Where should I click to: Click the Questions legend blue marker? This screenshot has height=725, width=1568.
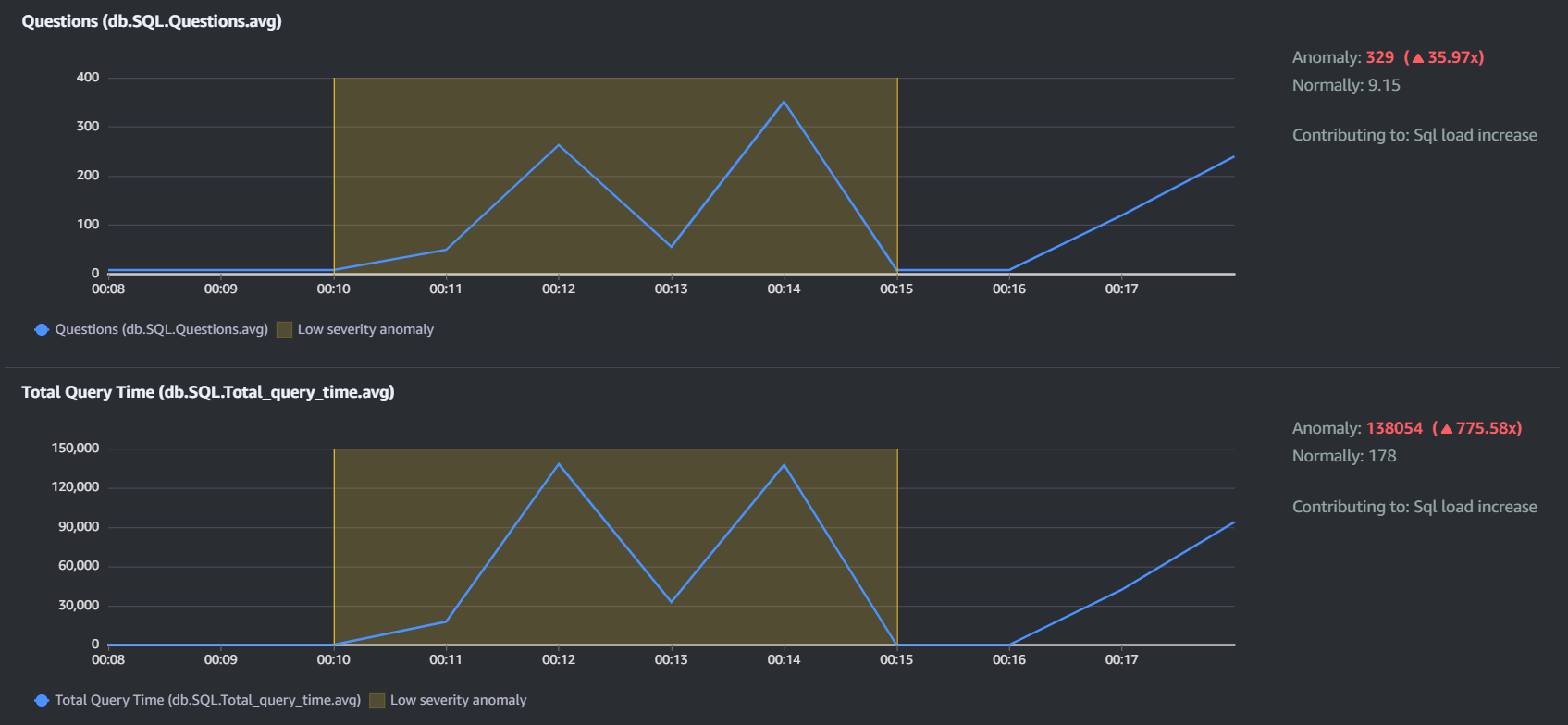coord(42,329)
